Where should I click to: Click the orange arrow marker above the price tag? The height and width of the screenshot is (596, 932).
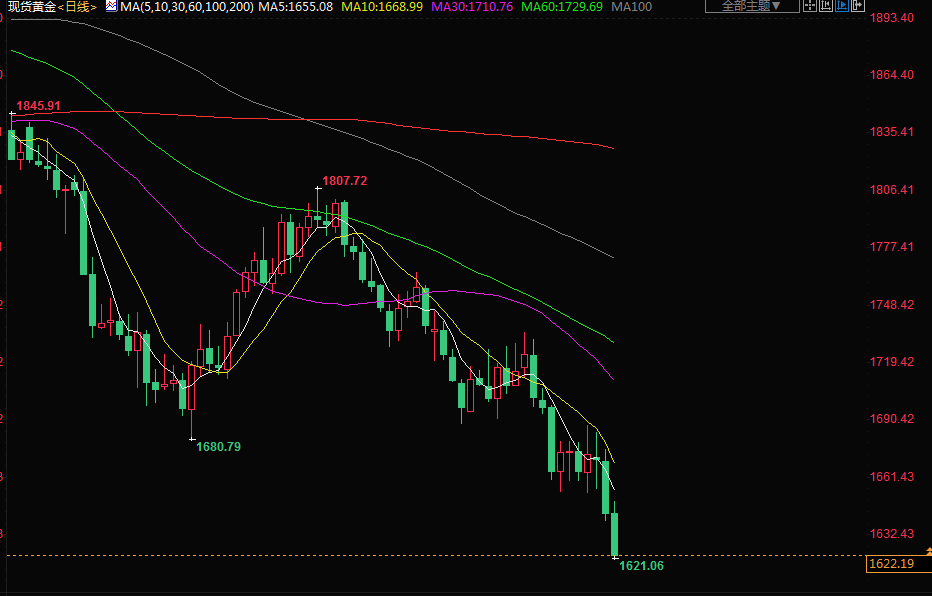(928, 551)
